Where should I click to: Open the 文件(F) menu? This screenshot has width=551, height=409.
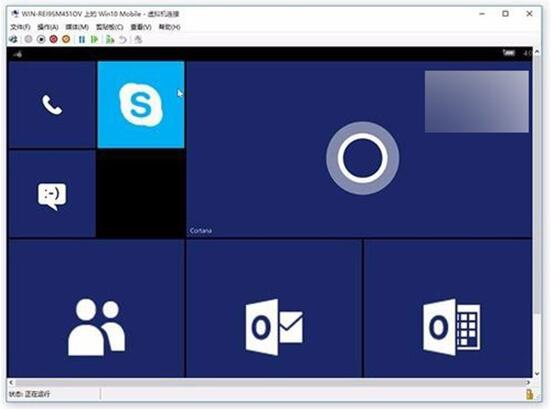(x=20, y=27)
